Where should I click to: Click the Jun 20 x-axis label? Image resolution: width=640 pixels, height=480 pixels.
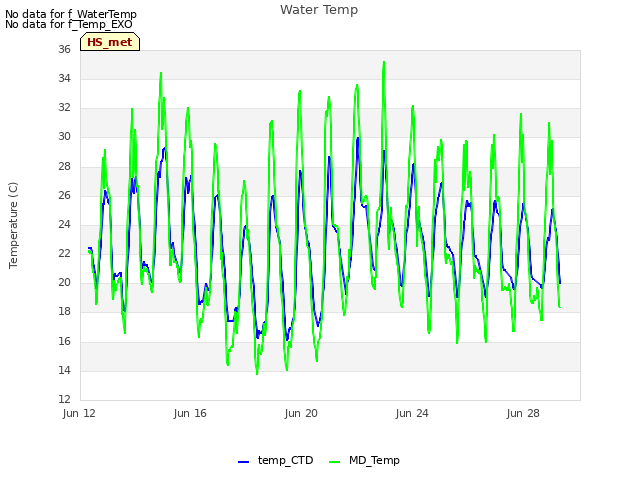click(x=301, y=413)
